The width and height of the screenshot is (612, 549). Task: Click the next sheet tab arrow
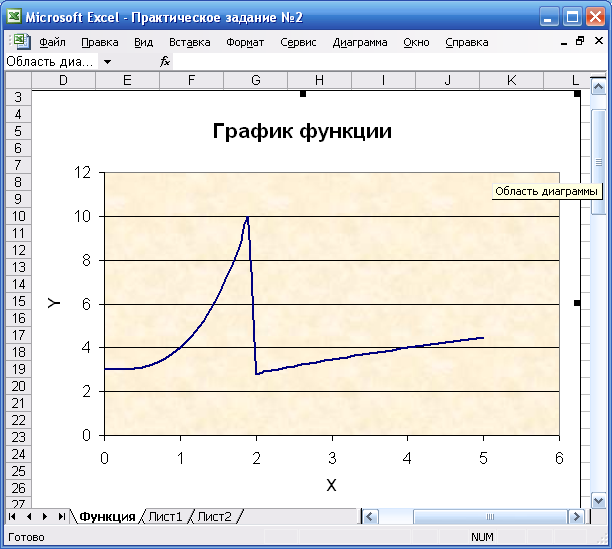pyautogui.click(x=45, y=517)
